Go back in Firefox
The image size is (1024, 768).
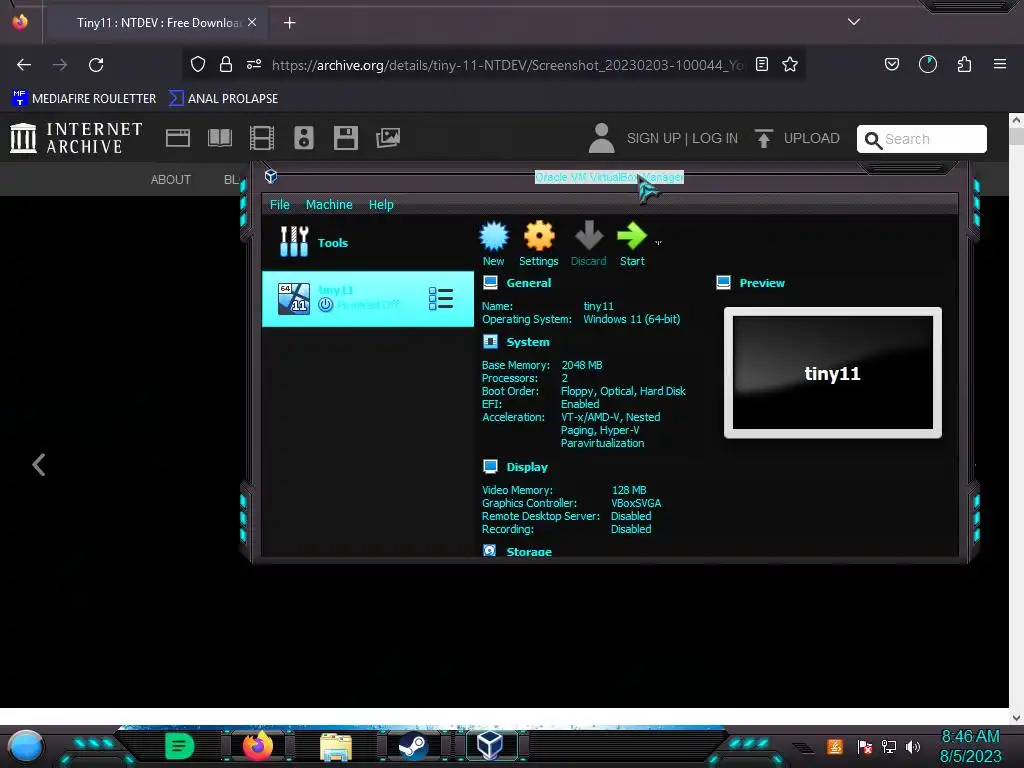click(x=24, y=65)
